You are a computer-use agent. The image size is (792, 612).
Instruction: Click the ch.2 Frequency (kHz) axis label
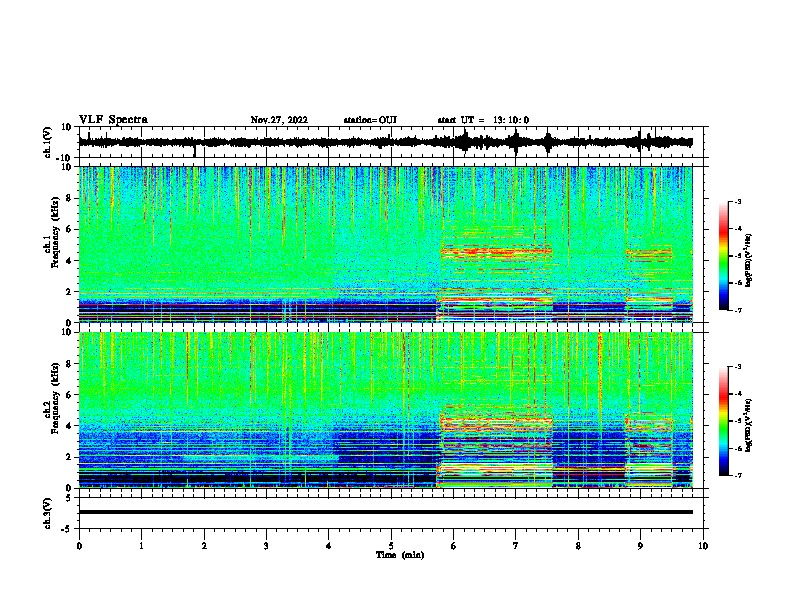click(x=52, y=398)
